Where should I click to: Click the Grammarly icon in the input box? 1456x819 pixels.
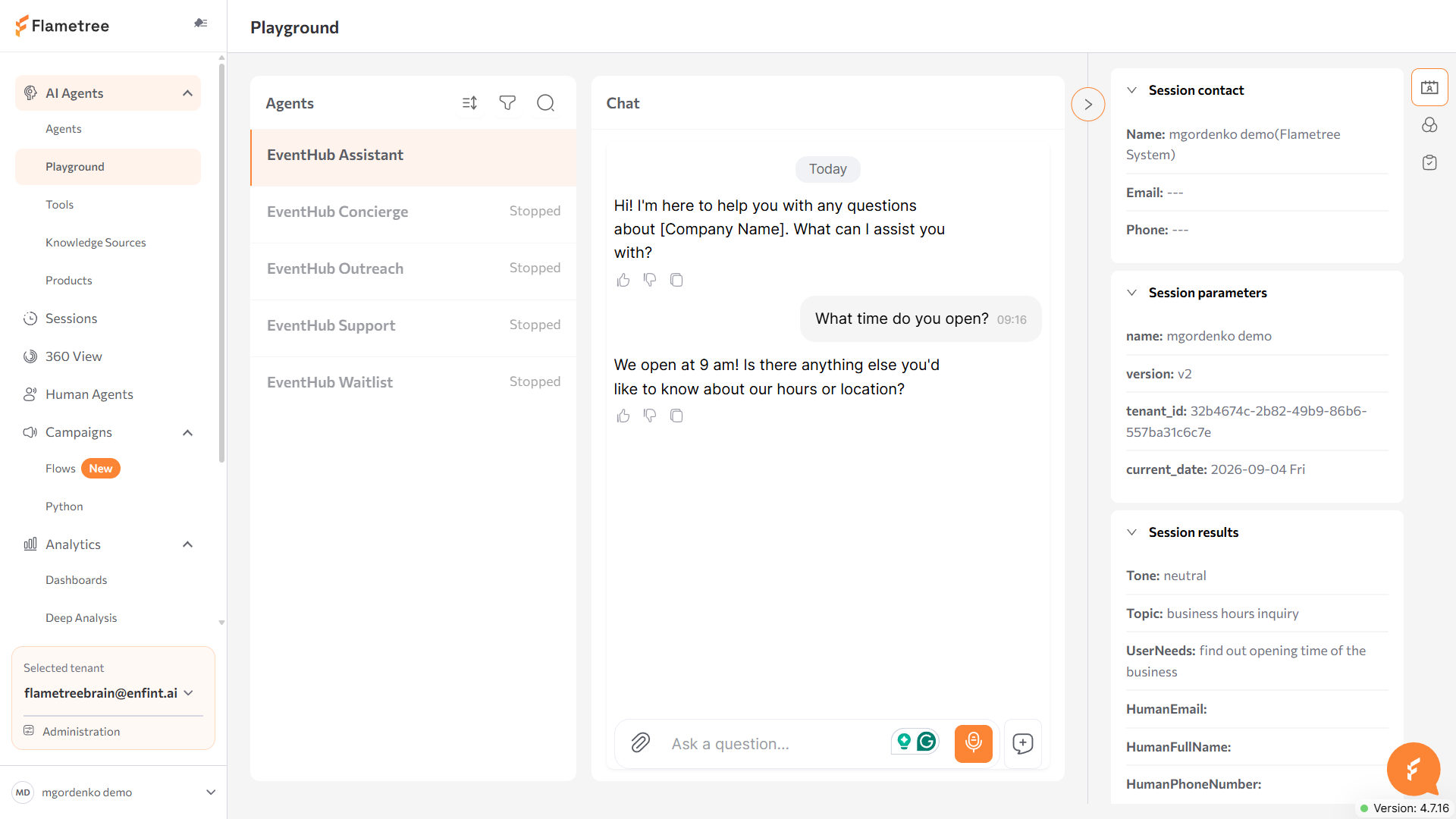[x=926, y=742]
